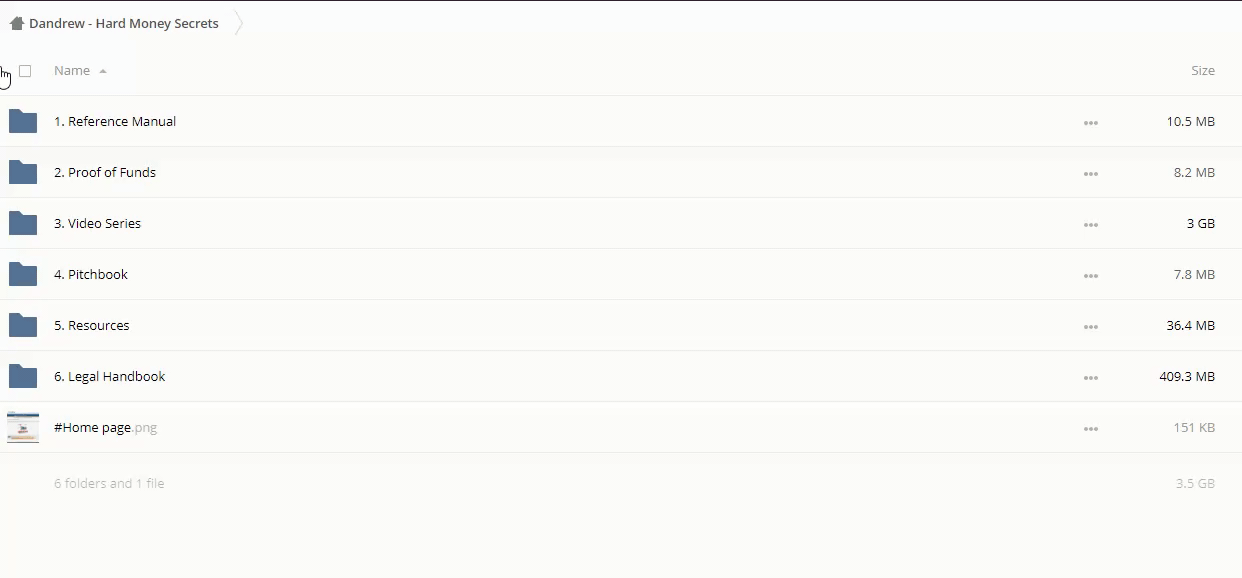
Task: Open the more actions menu for Video Series
Action: pos(1090,225)
